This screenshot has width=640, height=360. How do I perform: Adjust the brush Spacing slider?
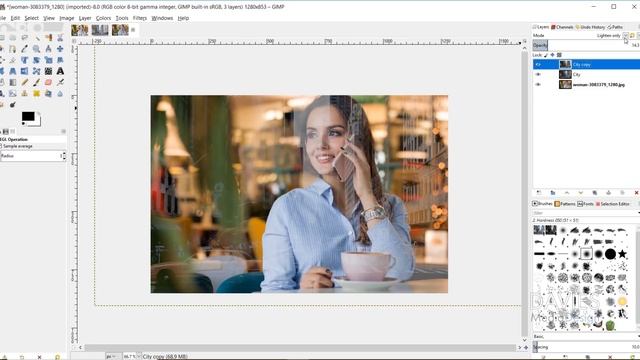point(586,347)
